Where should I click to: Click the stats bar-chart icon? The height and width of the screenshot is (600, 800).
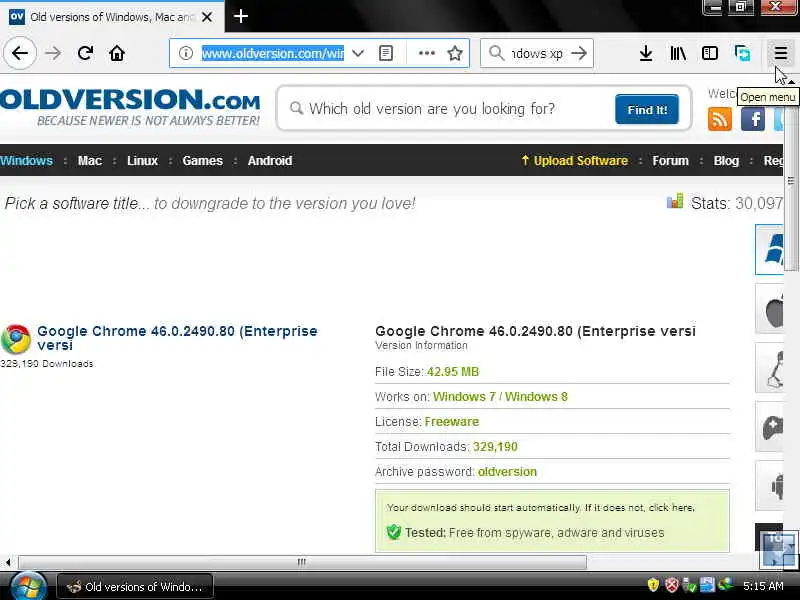click(x=674, y=201)
